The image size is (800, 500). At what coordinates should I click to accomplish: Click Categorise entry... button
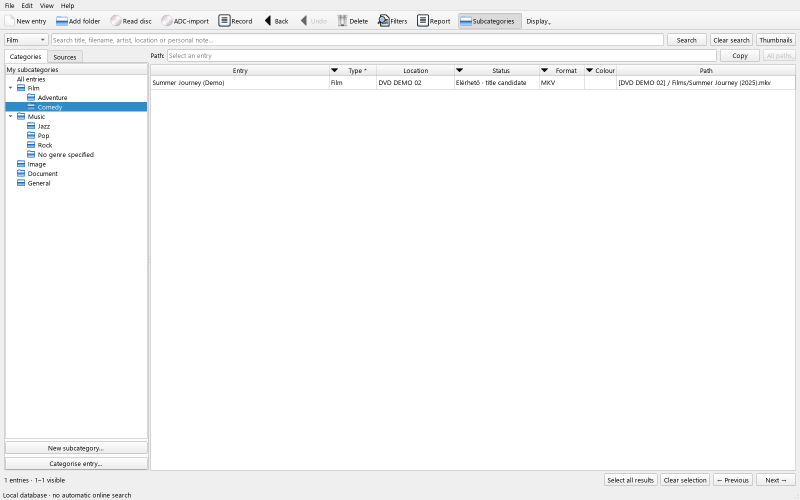(76, 464)
